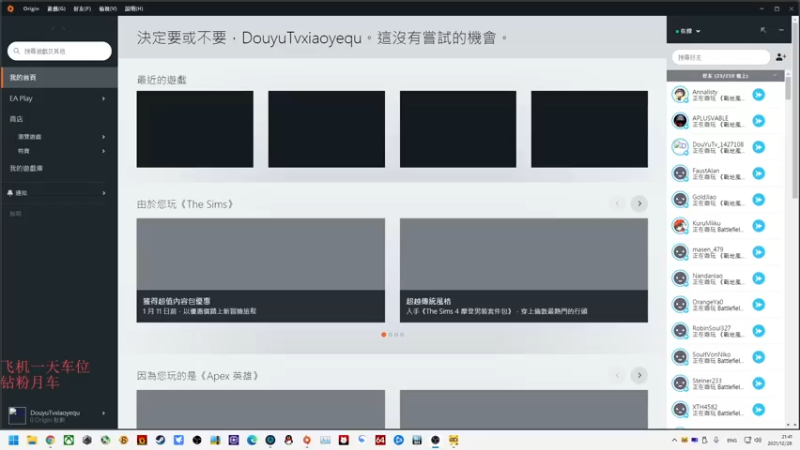Viewport: 800px width, 450px height.
Task: Minimize the friends list panel
Action: [x=781, y=30]
